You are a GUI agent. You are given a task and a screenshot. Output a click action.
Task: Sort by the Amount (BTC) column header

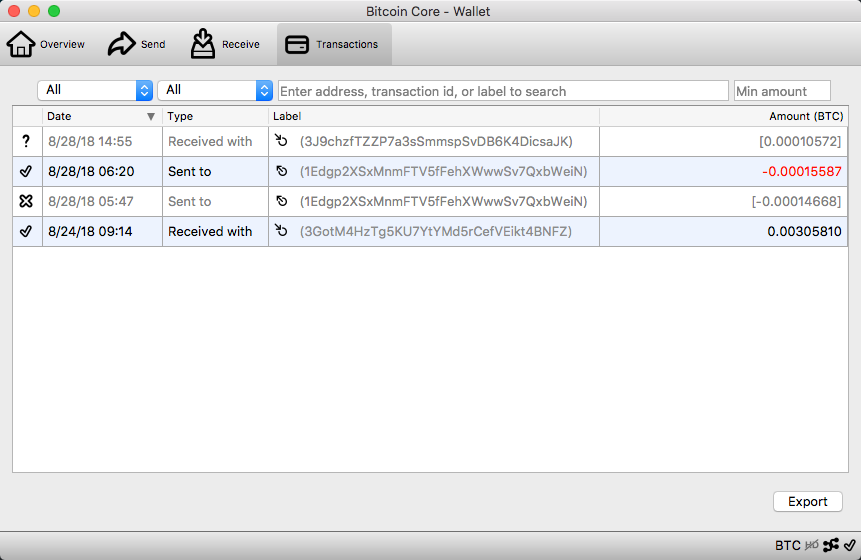724,116
